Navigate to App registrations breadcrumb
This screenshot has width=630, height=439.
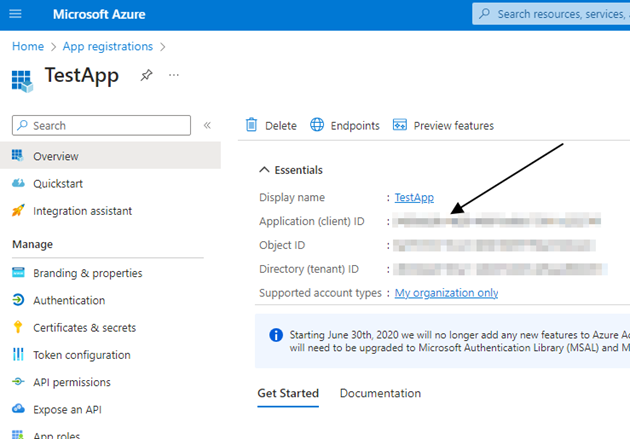(x=108, y=47)
